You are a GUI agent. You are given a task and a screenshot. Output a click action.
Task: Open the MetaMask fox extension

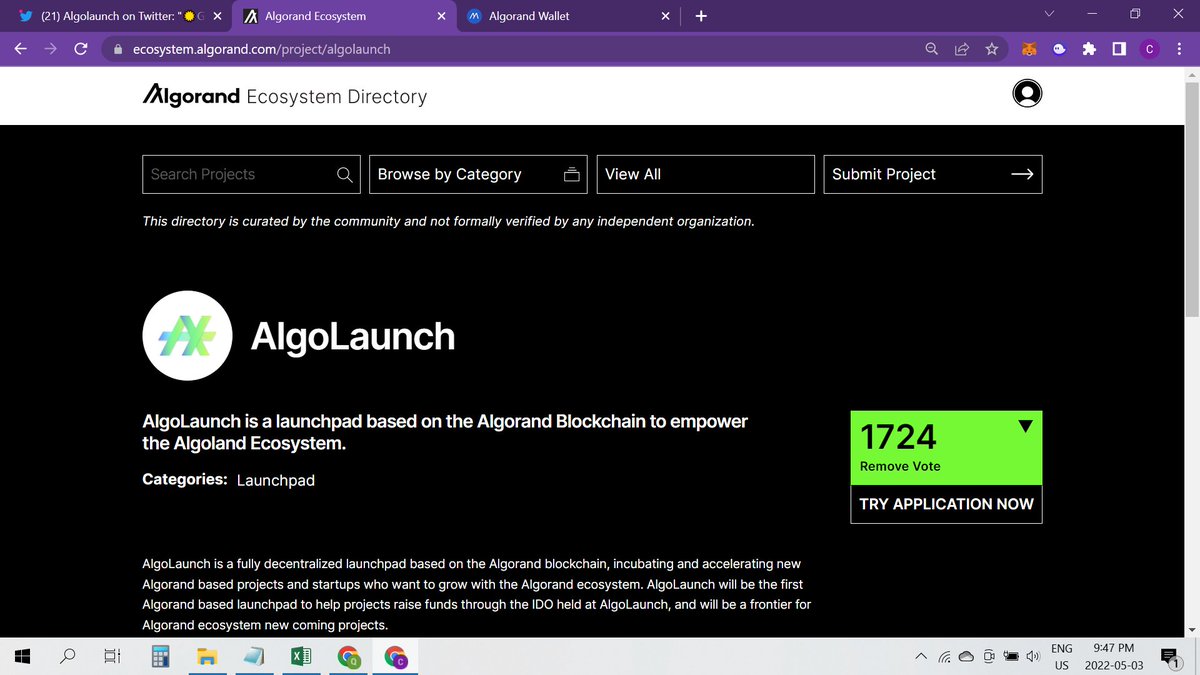[1028, 48]
